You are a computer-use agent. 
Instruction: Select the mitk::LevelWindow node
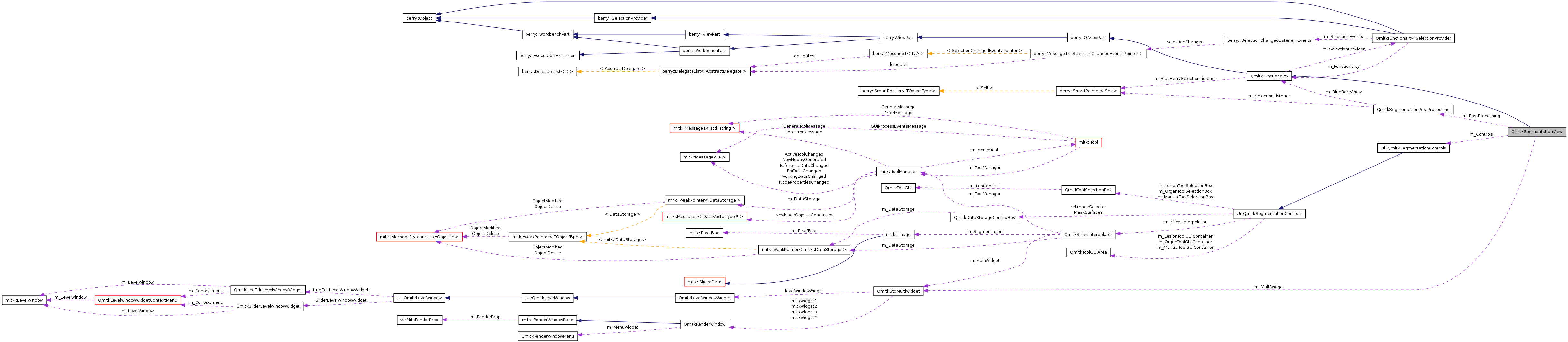(24, 300)
